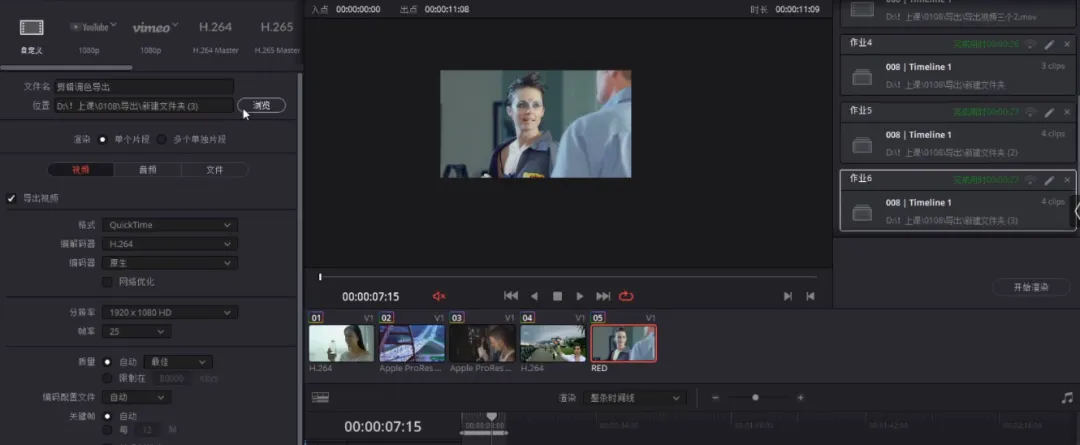
Task: Go to next clip with skip-forward icon
Action: pos(787,296)
